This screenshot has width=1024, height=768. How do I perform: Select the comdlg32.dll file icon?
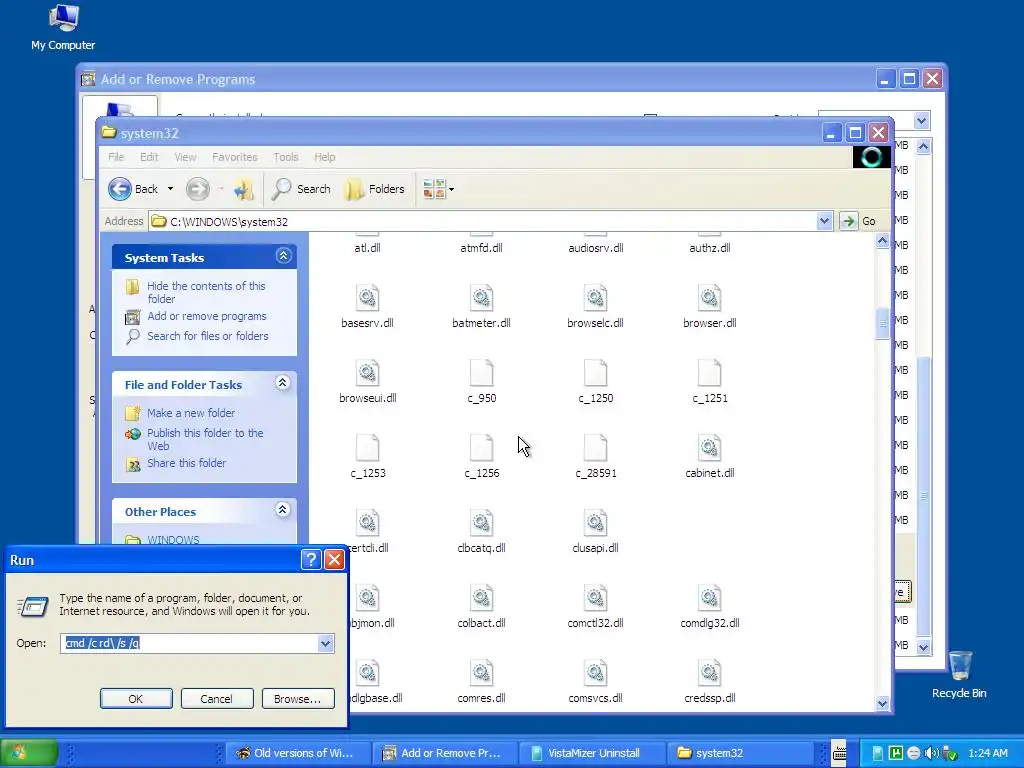click(709, 598)
